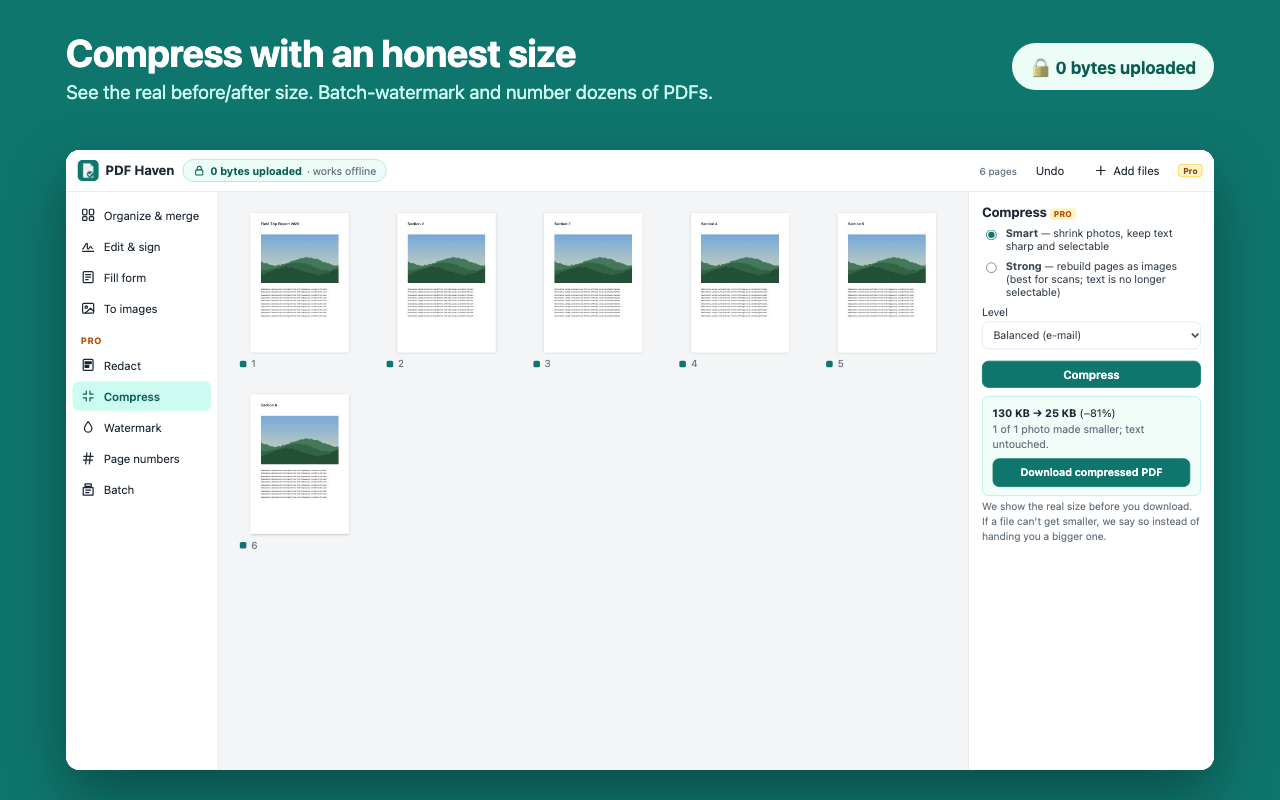Image resolution: width=1280 pixels, height=800 pixels.
Task: Click the Batch stack icon
Action: click(x=88, y=490)
